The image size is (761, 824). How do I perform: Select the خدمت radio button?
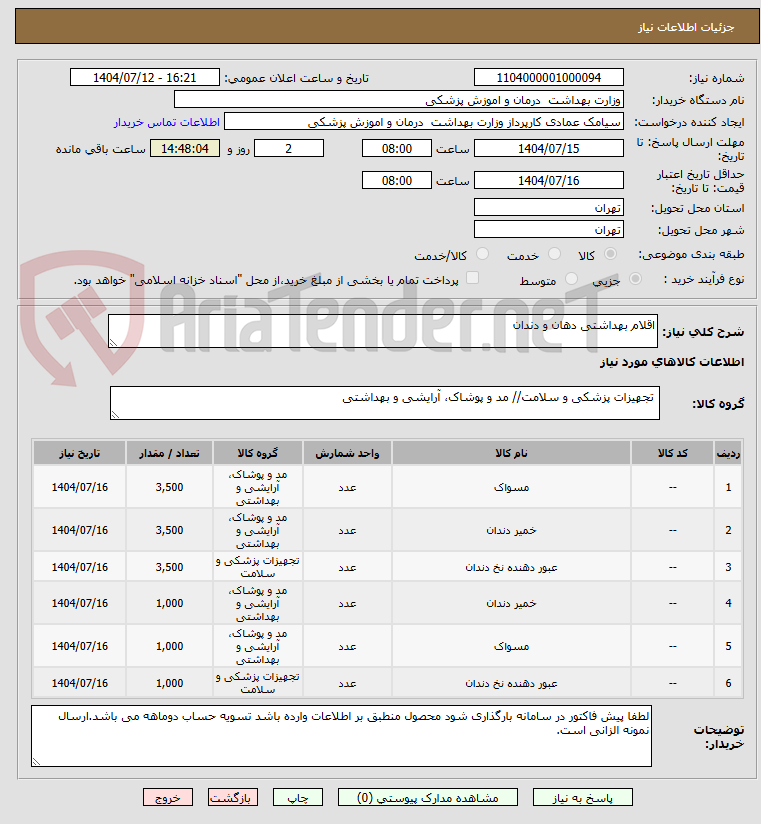pyautogui.click(x=554, y=254)
